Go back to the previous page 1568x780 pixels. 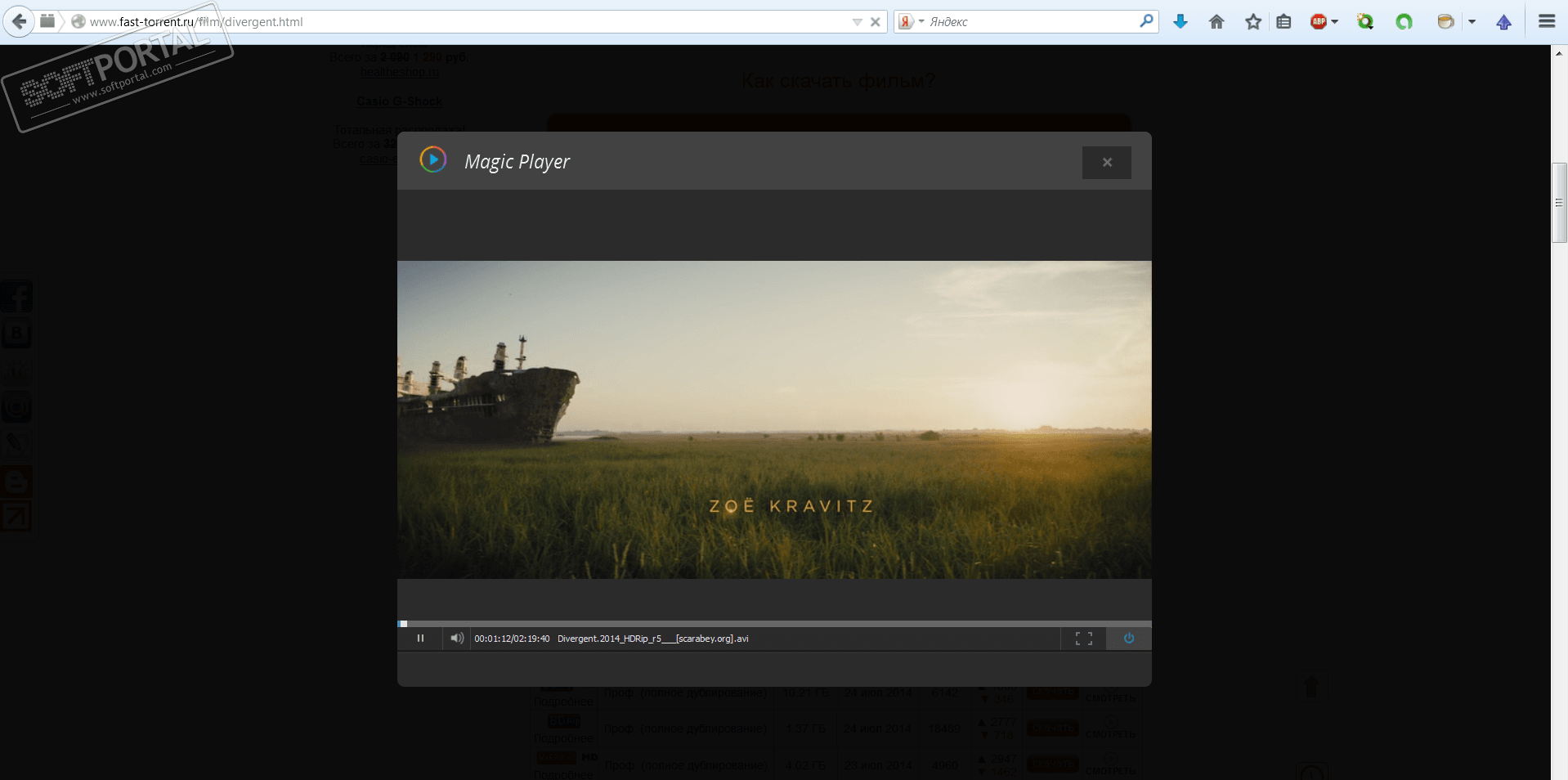tap(19, 21)
